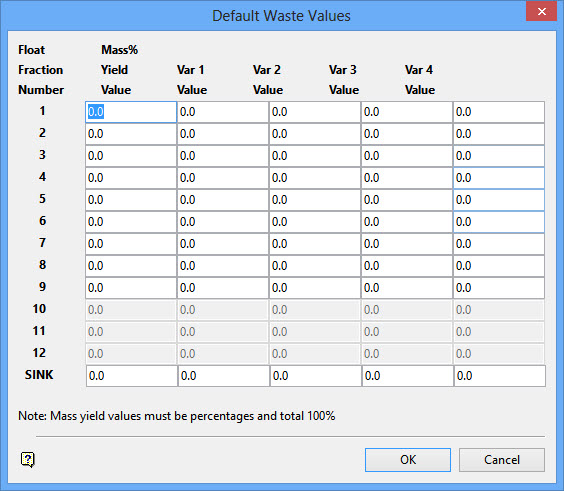Click the help icon at bottom left

click(x=28, y=459)
